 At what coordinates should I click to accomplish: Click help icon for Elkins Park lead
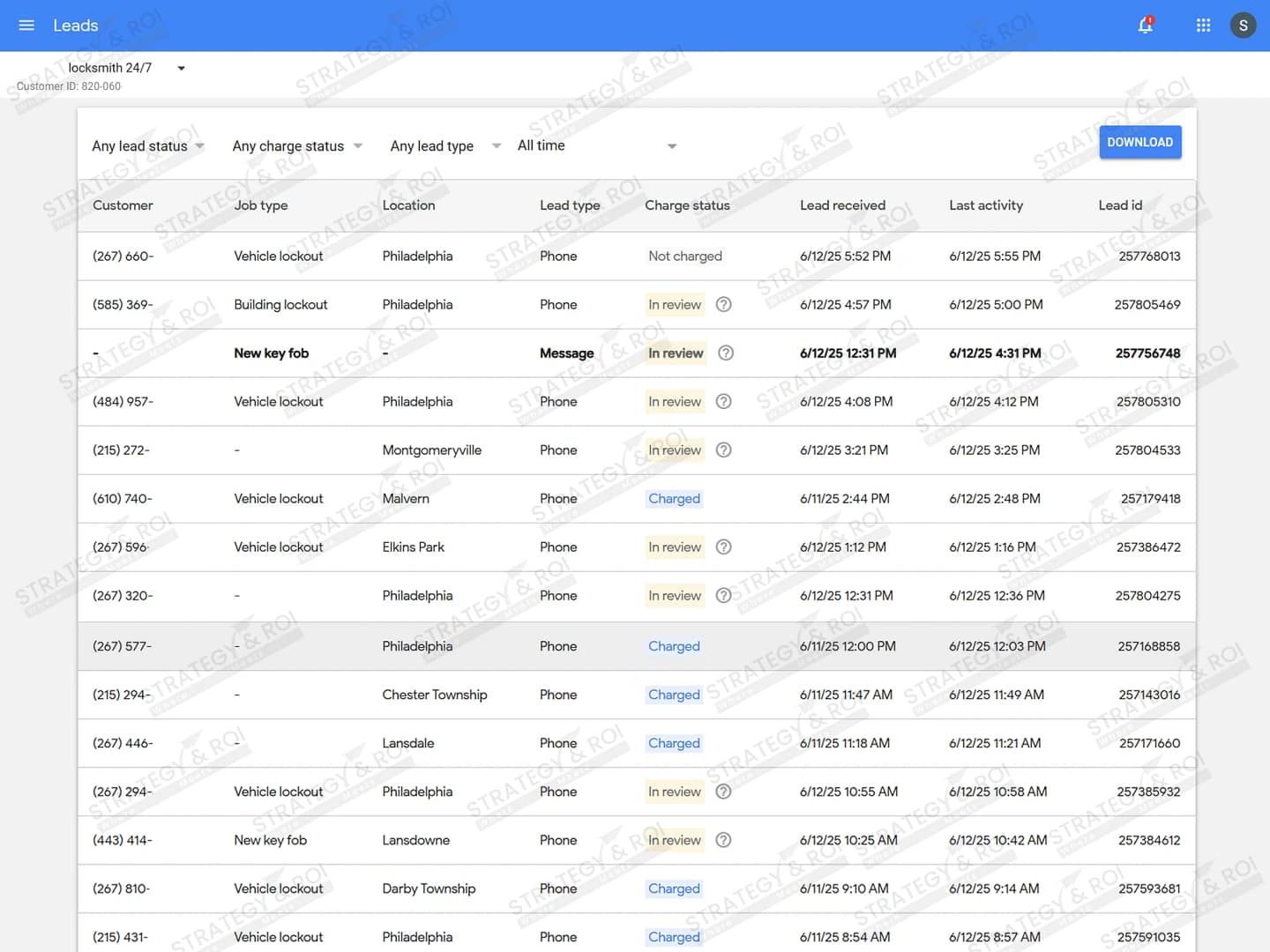pos(723,547)
